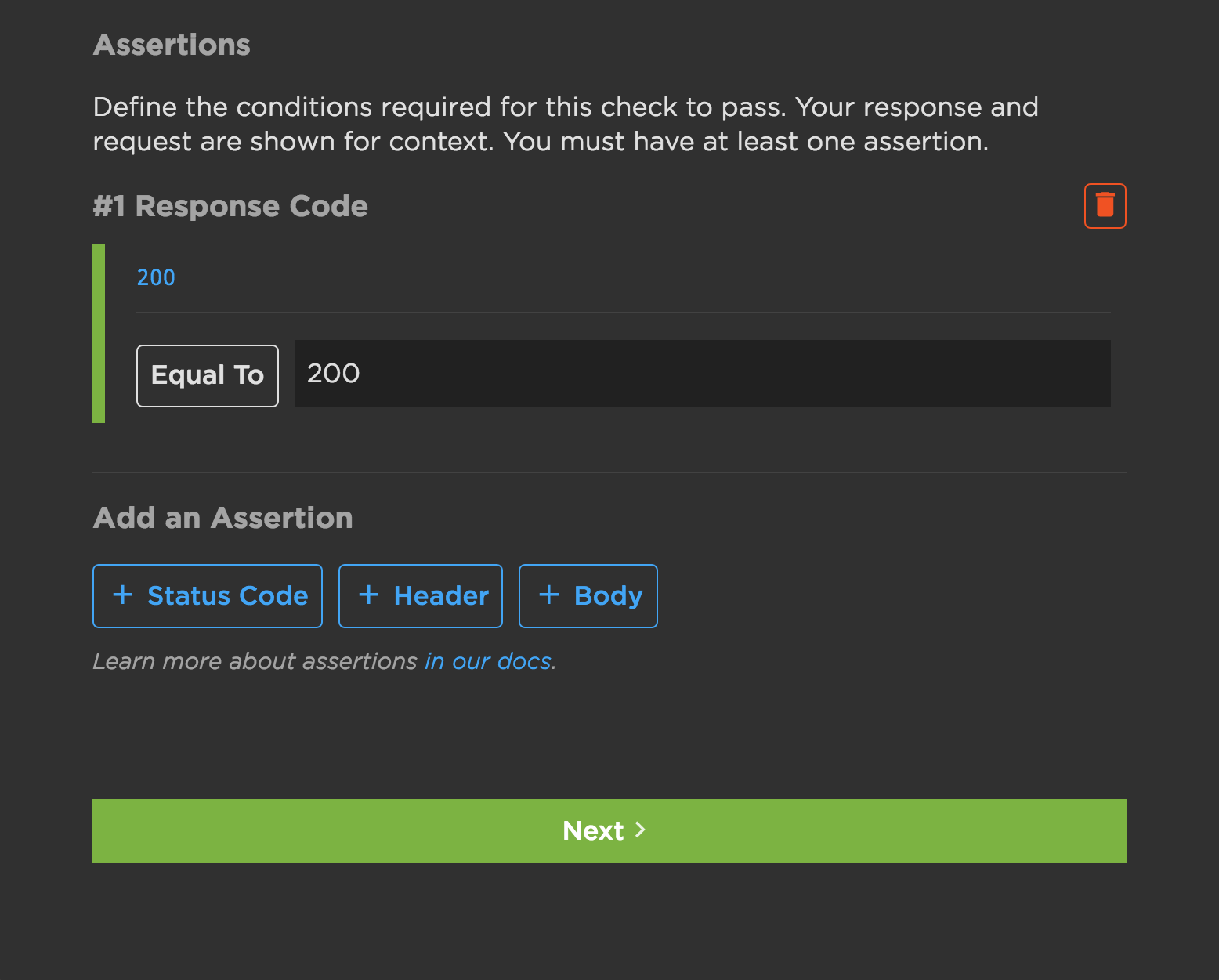This screenshot has height=980, width=1219.
Task: Focus the expected value field containing 200
Action: pos(702,374)
